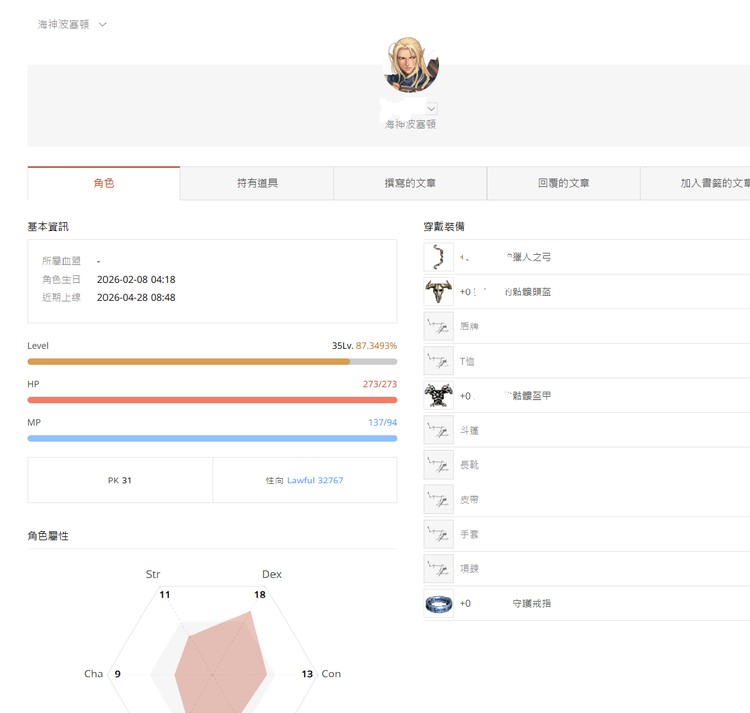Click the hunter bow weapon icon
The height and width of the screenshot is (713, 750).
pos(438,257)
